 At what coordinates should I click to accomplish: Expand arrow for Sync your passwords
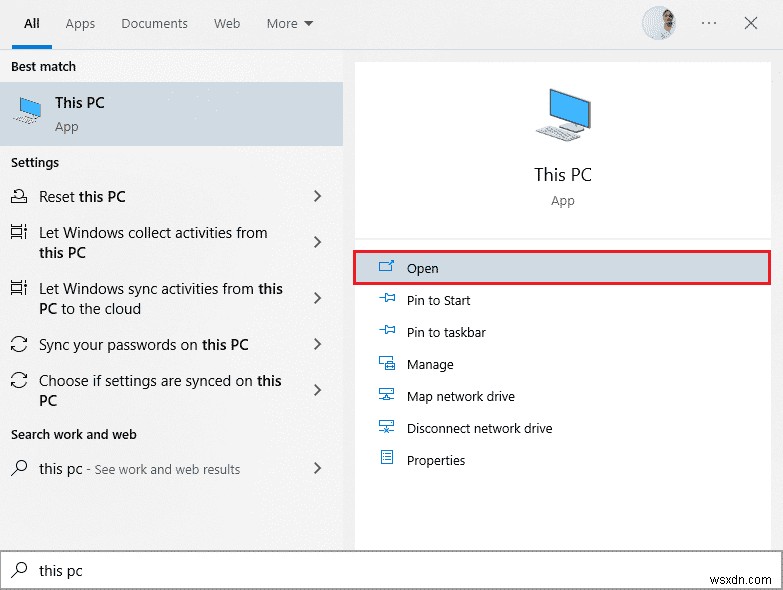click(317, 344)
